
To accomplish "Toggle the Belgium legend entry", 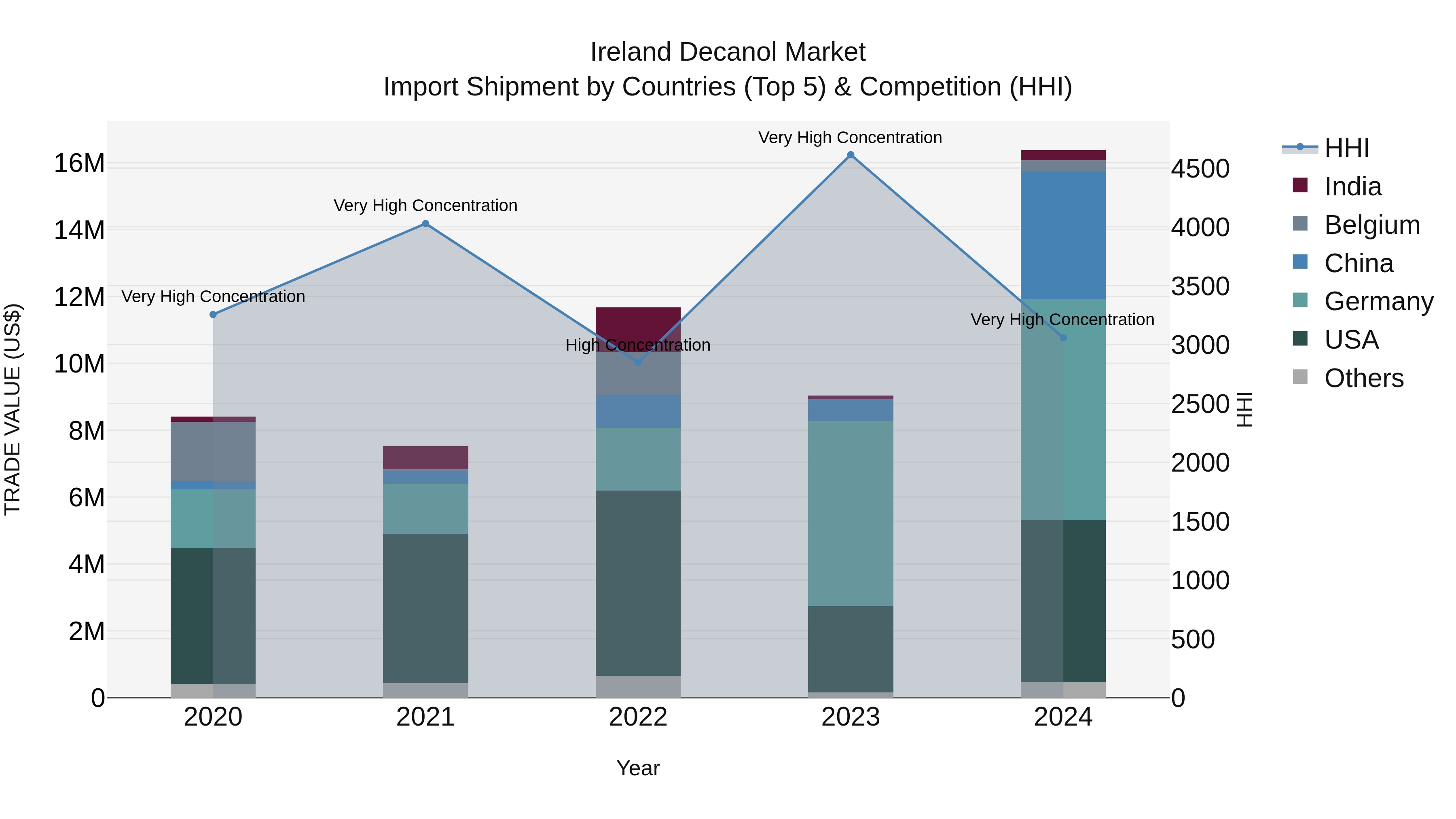I will 1356,225.
